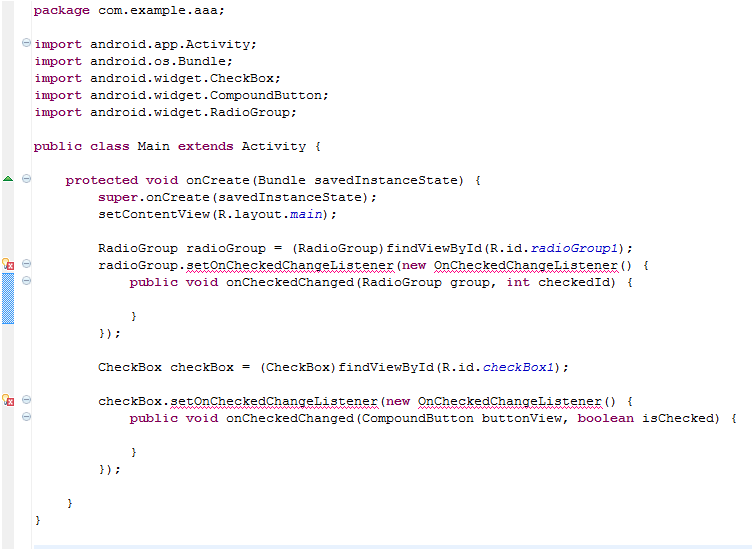Open the quick-fix error marker on the radioGroup.setOnCheckedChangeListener line
Screen dimensions: 752x549
[8, 264]
